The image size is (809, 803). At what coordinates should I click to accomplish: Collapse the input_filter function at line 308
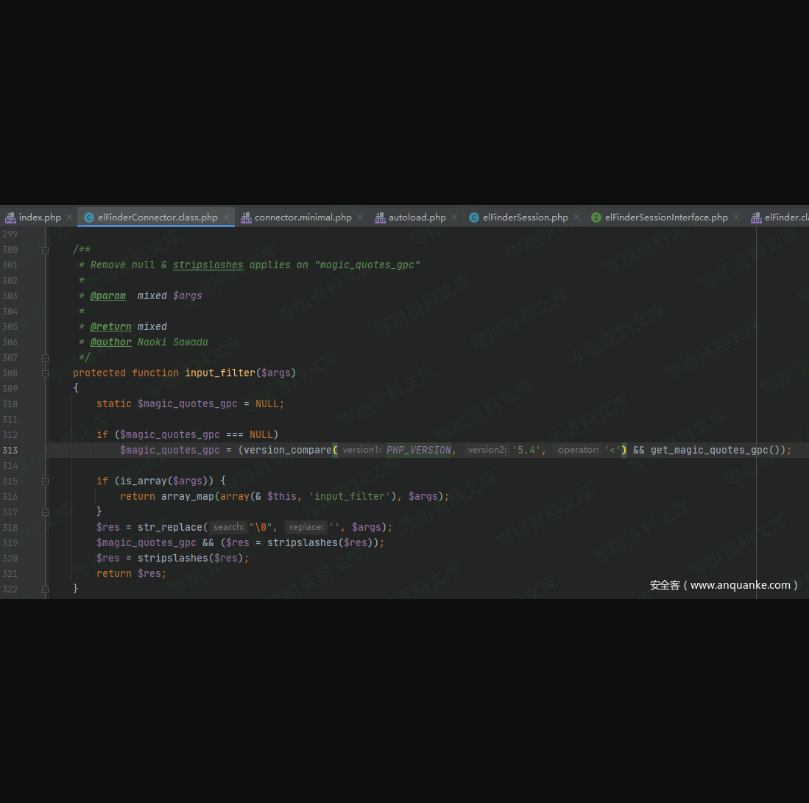46,373
